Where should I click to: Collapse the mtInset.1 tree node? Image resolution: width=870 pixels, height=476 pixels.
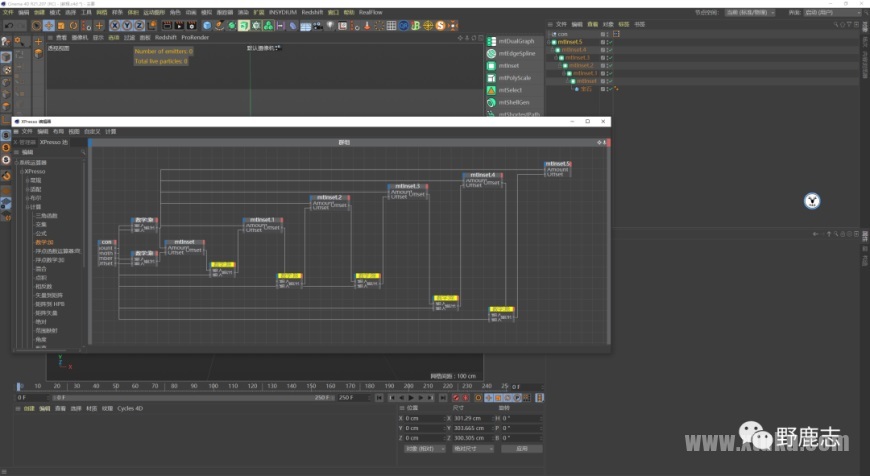click(x=564, y=73)
